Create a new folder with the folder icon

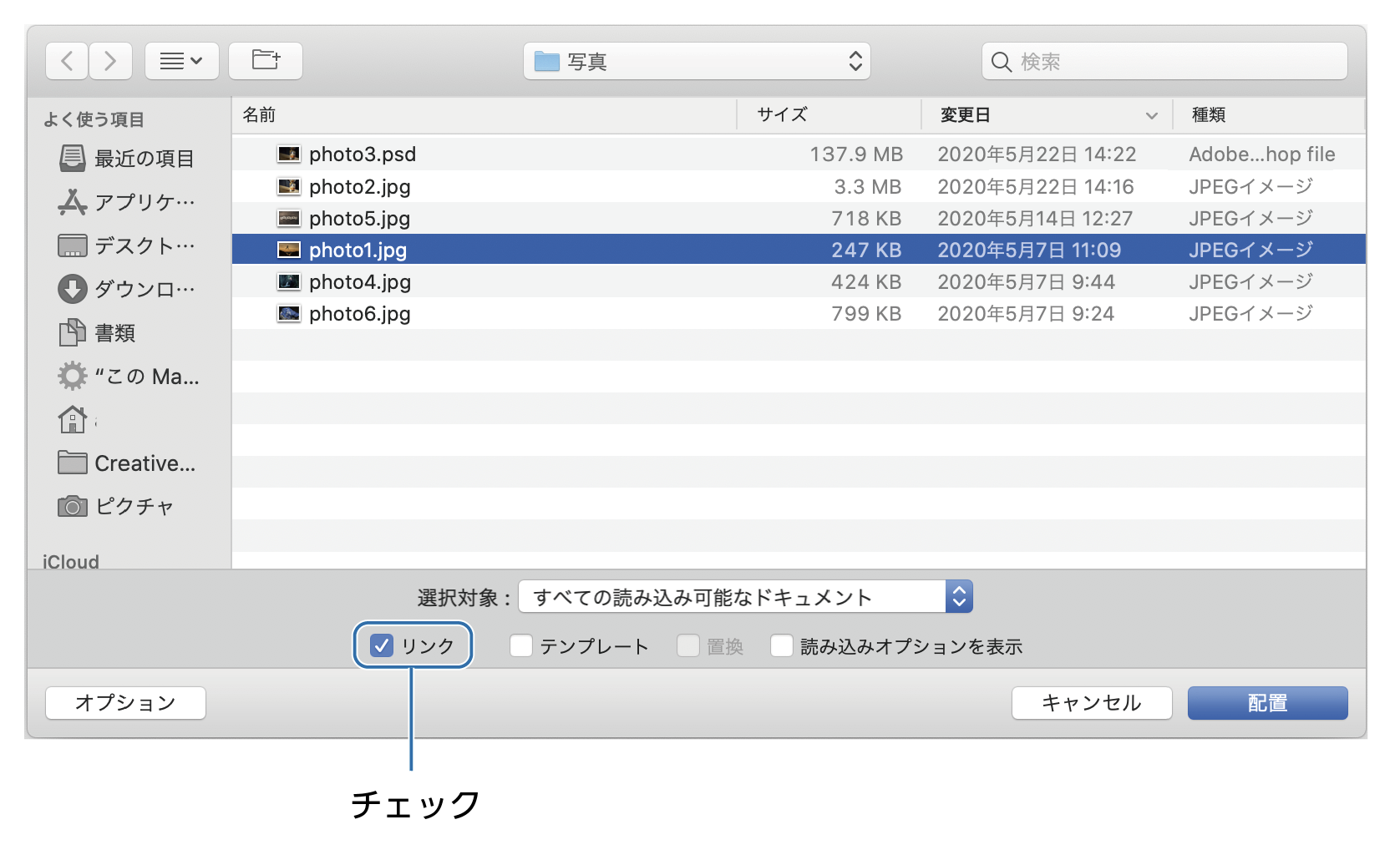tap(266, 61)
